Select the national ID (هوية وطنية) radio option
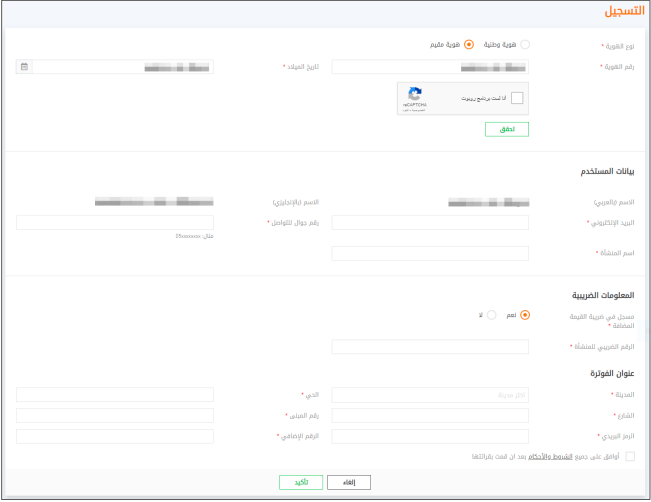This screenshot has width=651, height=502. [526, 44]
